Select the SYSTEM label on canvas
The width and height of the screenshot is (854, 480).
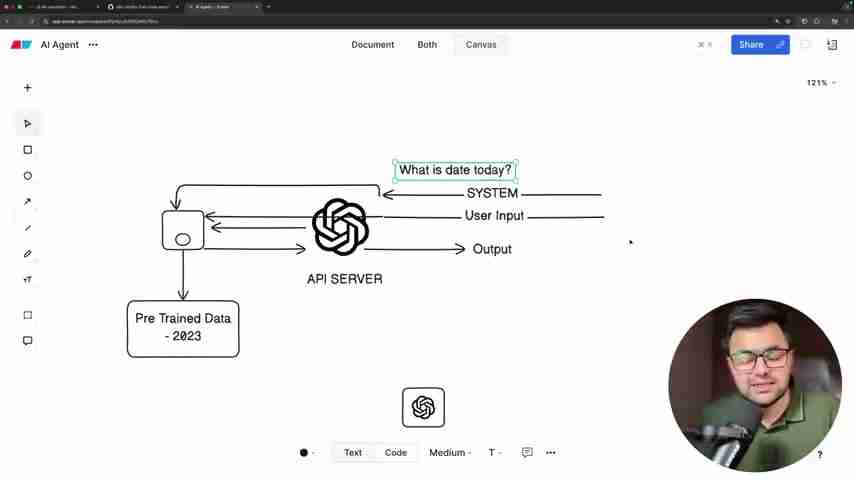tap(492, 193)
